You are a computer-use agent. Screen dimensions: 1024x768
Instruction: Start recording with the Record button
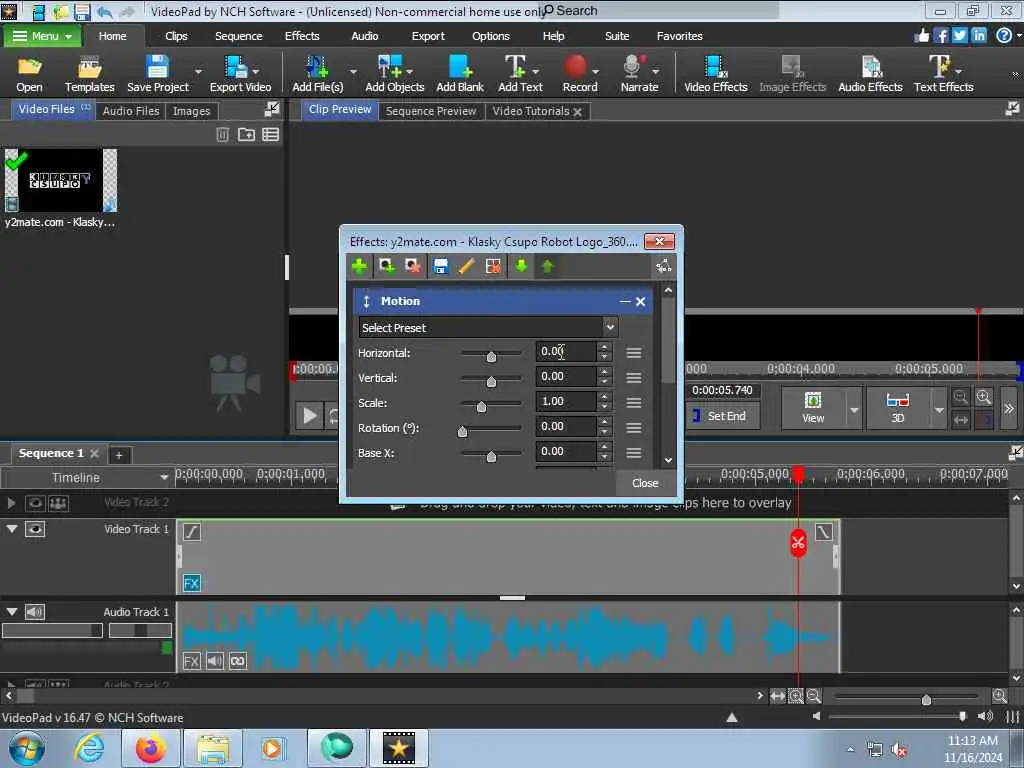pyautogui.click(x=579, y=74)
